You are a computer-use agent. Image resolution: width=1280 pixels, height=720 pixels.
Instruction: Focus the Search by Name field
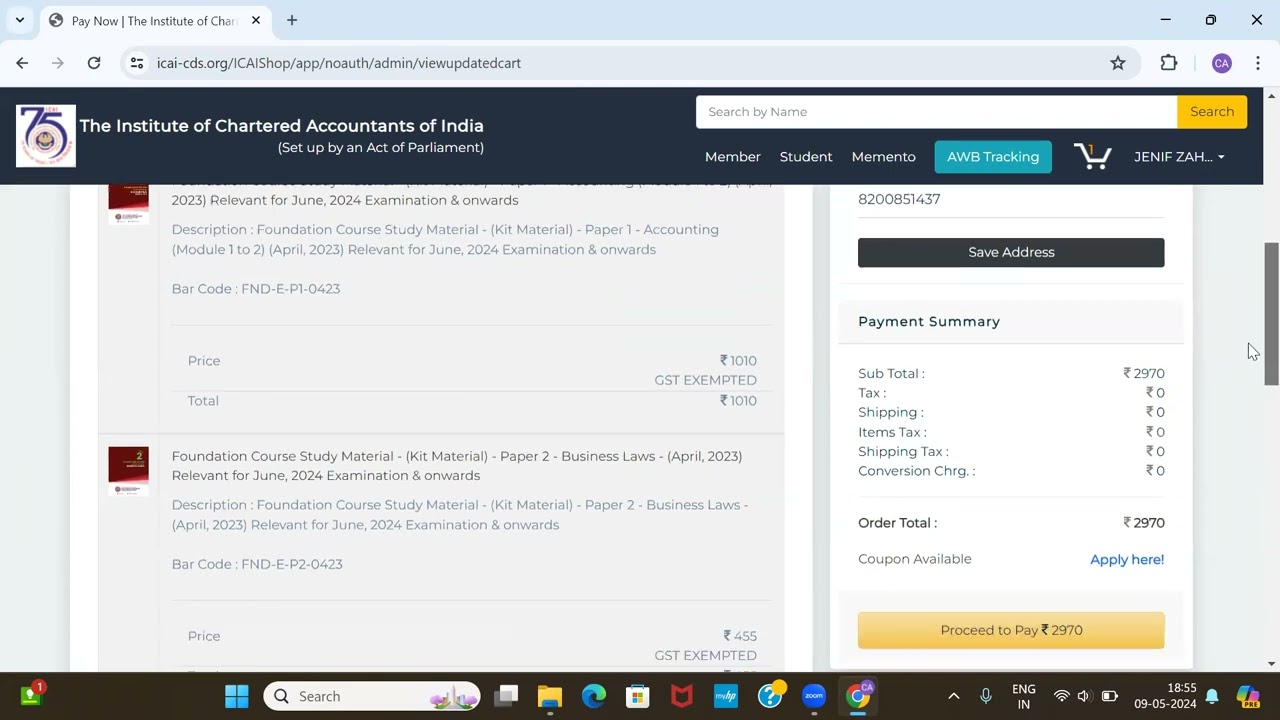(936, 112)
